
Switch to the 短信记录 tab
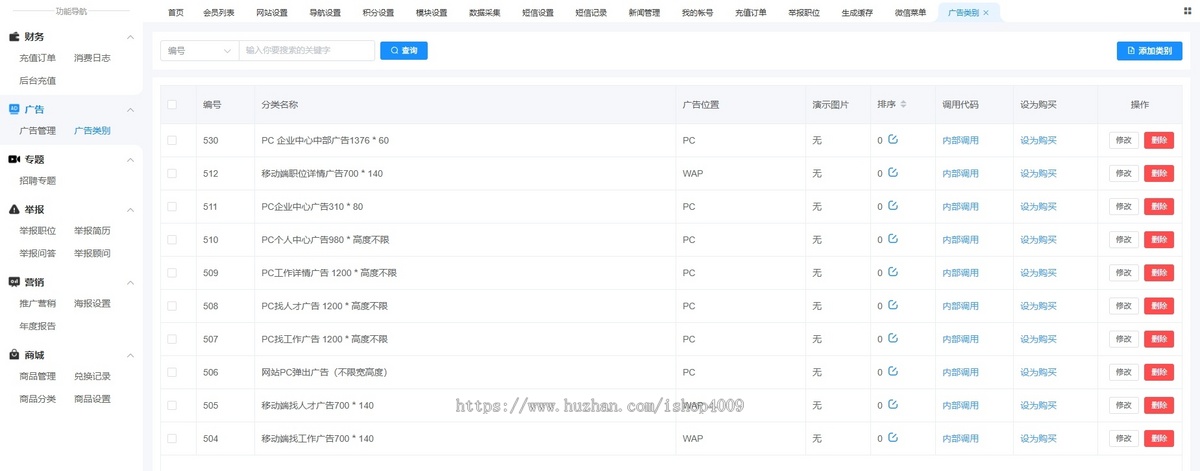point(591,13)
